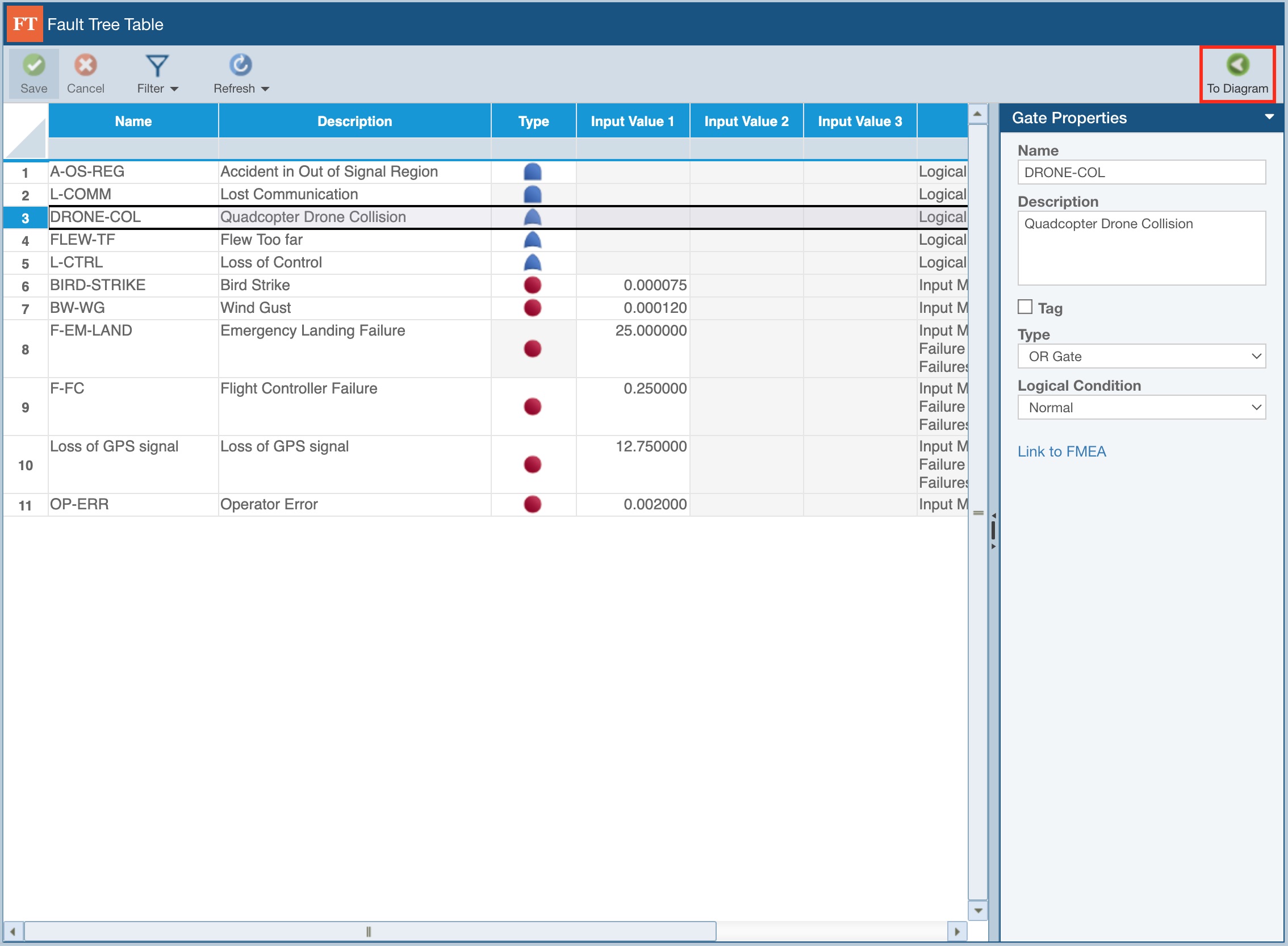This screenshot has height=946, width=1288.
Task: Select row 5 L-CTRL row number
Action: pyautogui.click(x=25, y=263)
